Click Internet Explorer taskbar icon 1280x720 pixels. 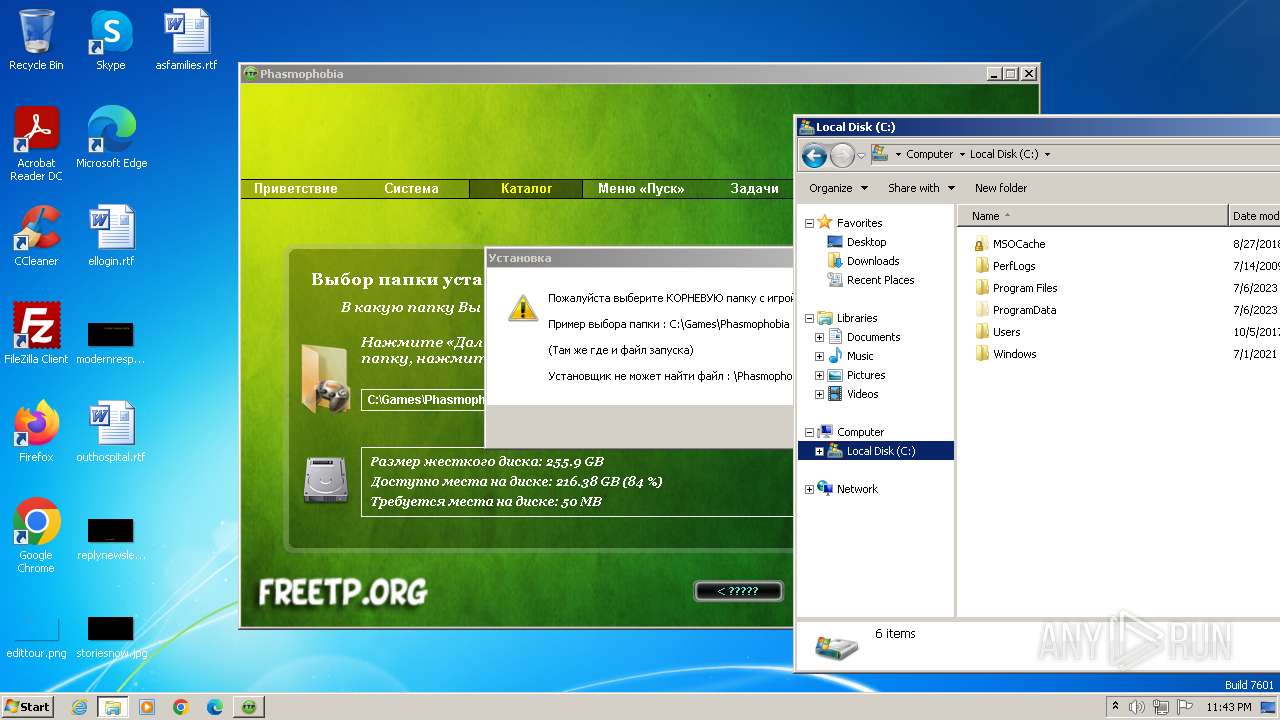pos(79,707)
